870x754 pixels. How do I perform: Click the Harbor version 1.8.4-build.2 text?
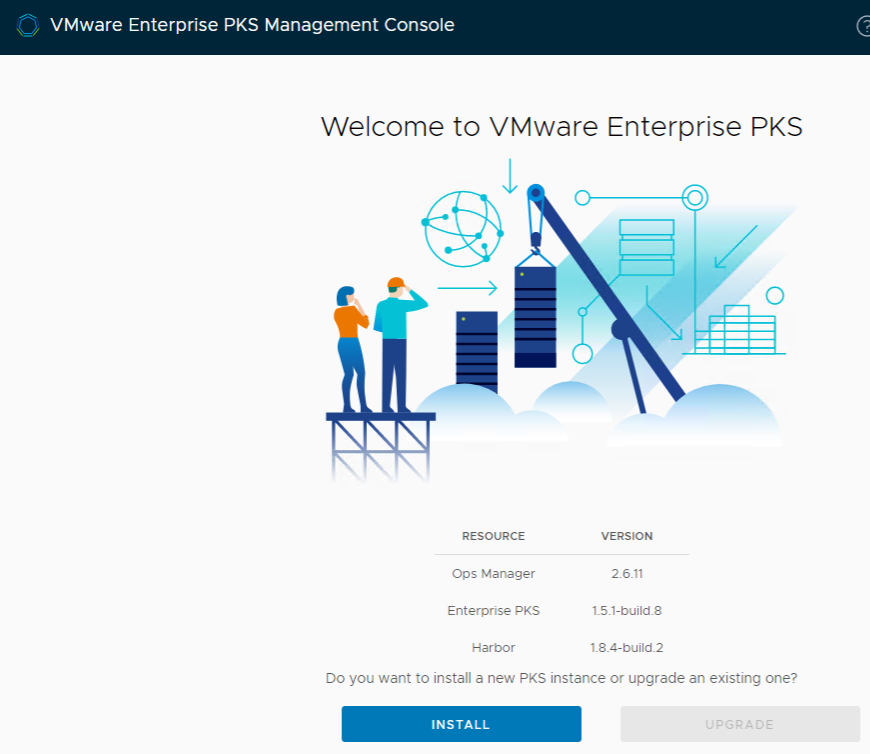tap(627, 647)
